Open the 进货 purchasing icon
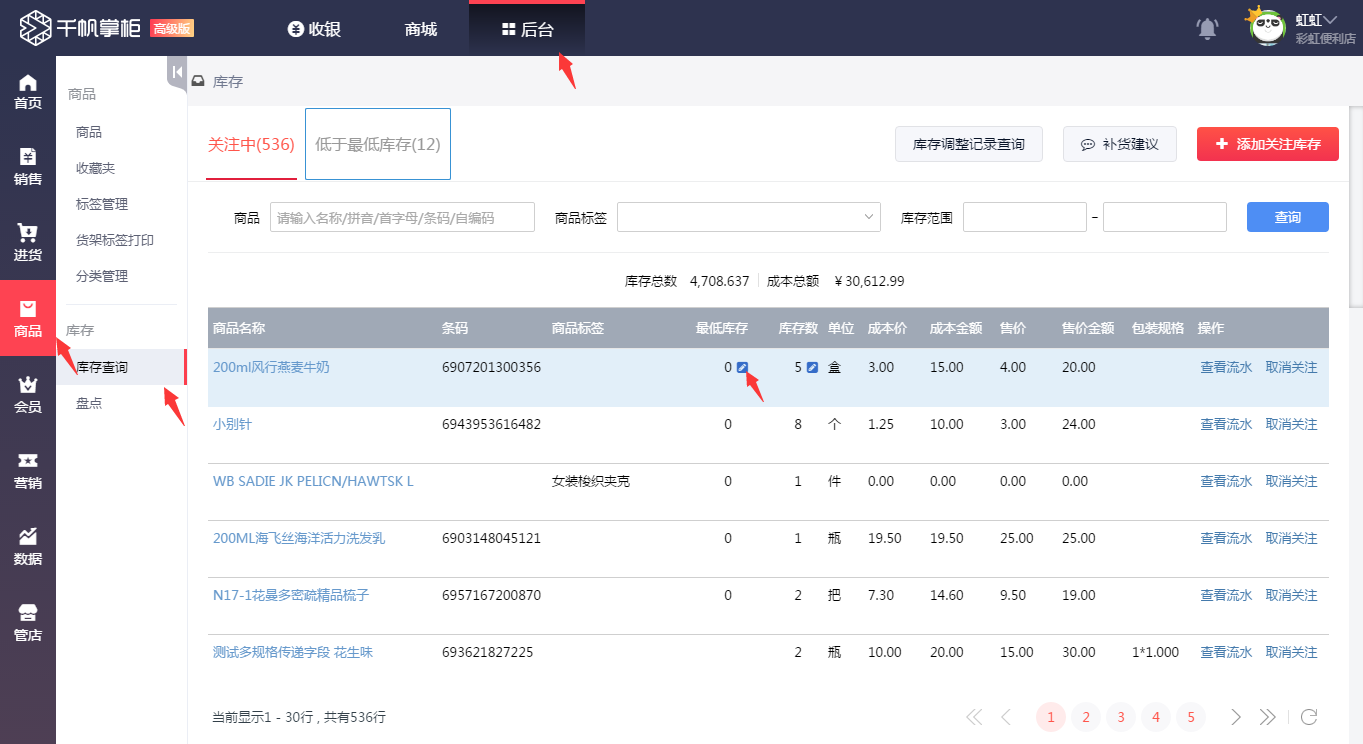1363x744 pixels. point(27,240)
